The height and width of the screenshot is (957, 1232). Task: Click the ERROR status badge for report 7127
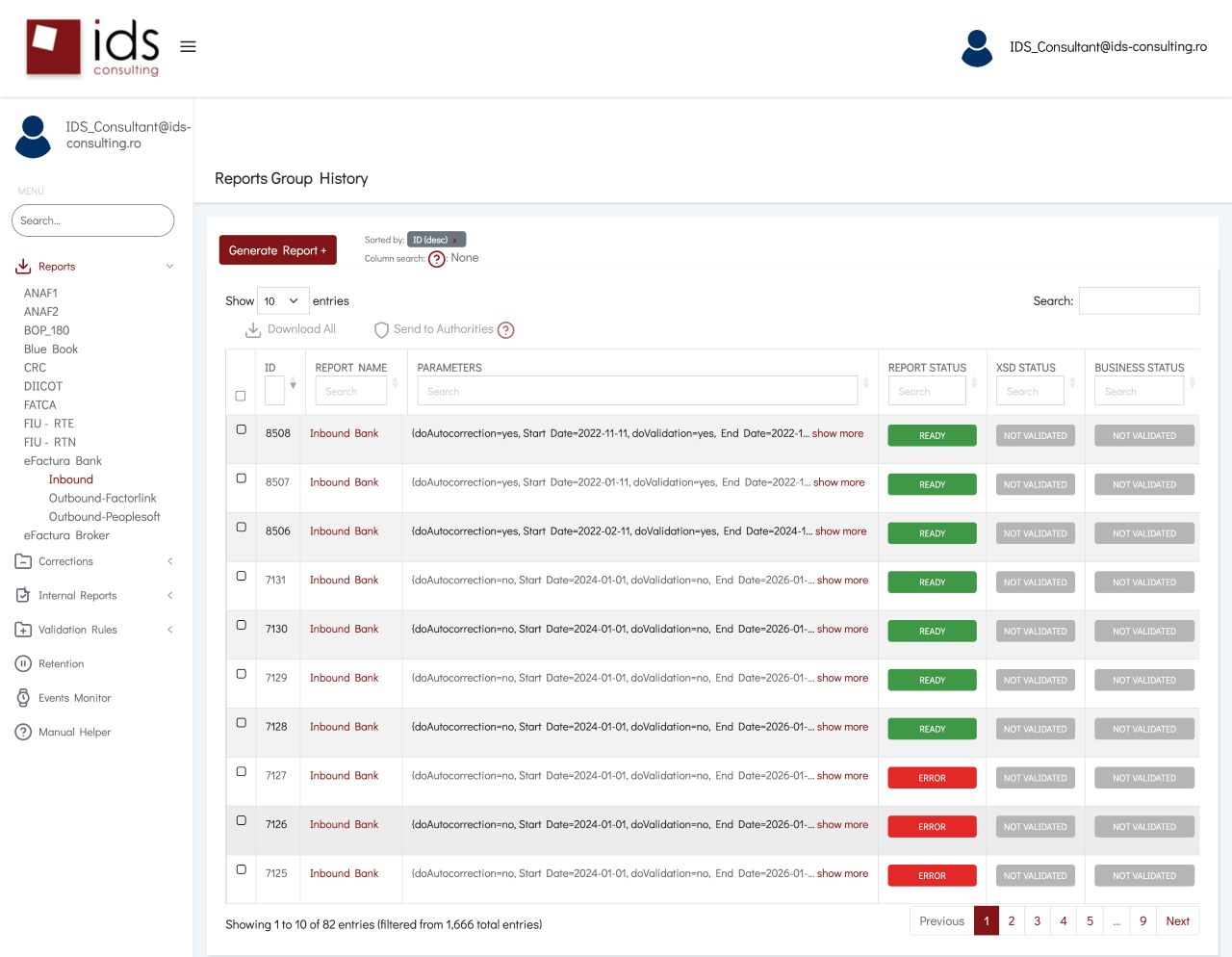[932, 778]
